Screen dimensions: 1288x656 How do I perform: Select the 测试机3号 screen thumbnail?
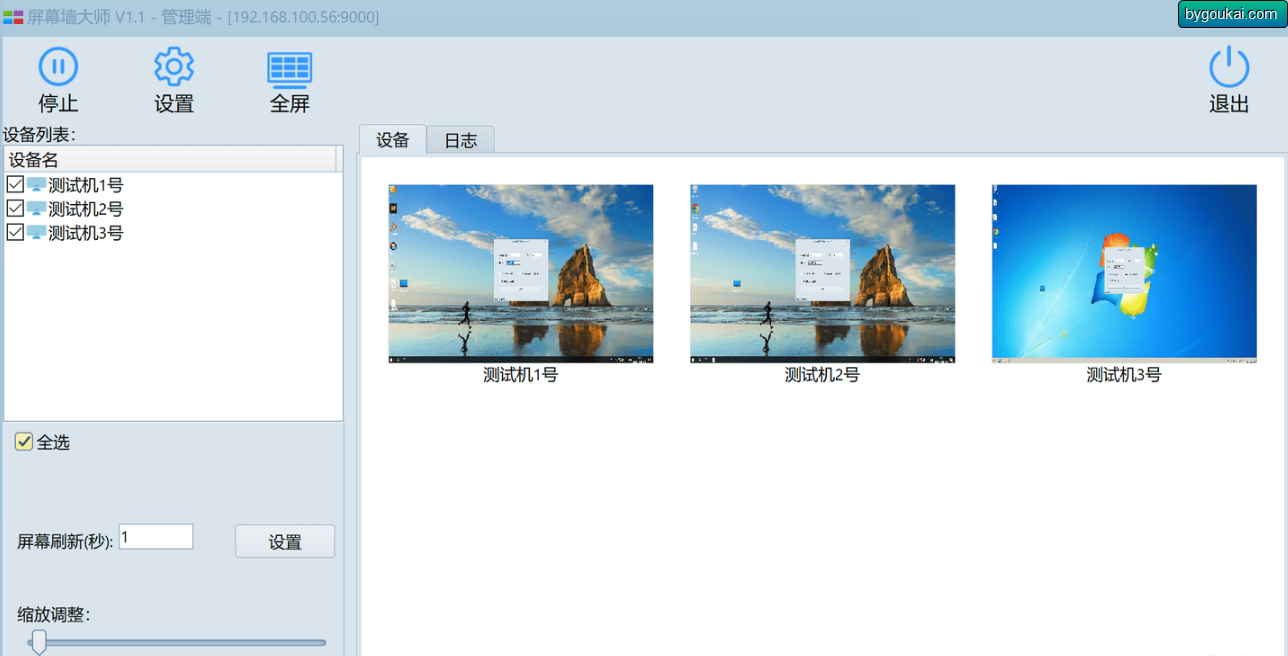tap(1124, 273)
